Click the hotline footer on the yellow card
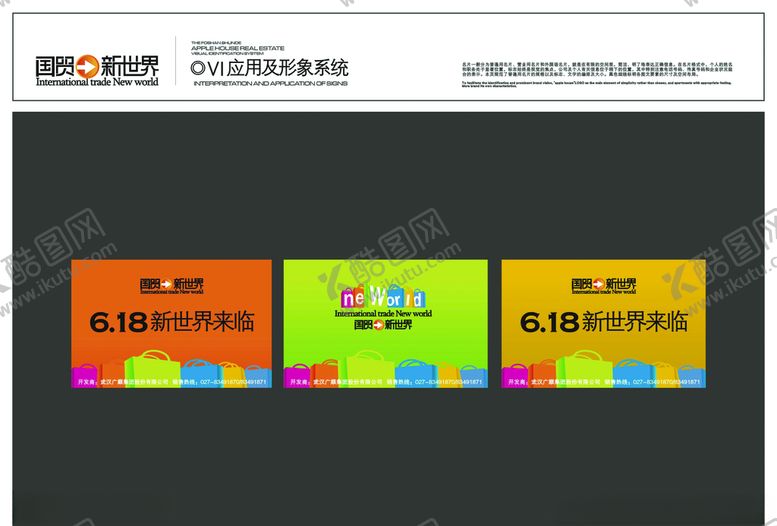 (604, 382)
